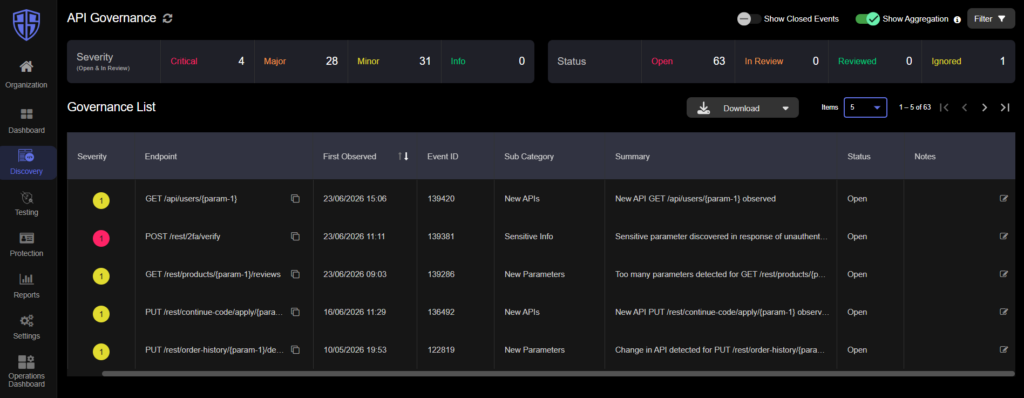Screen dimensions: 1024x398
Task: Jump to last page of list
Action: (x=1005, y=108)
